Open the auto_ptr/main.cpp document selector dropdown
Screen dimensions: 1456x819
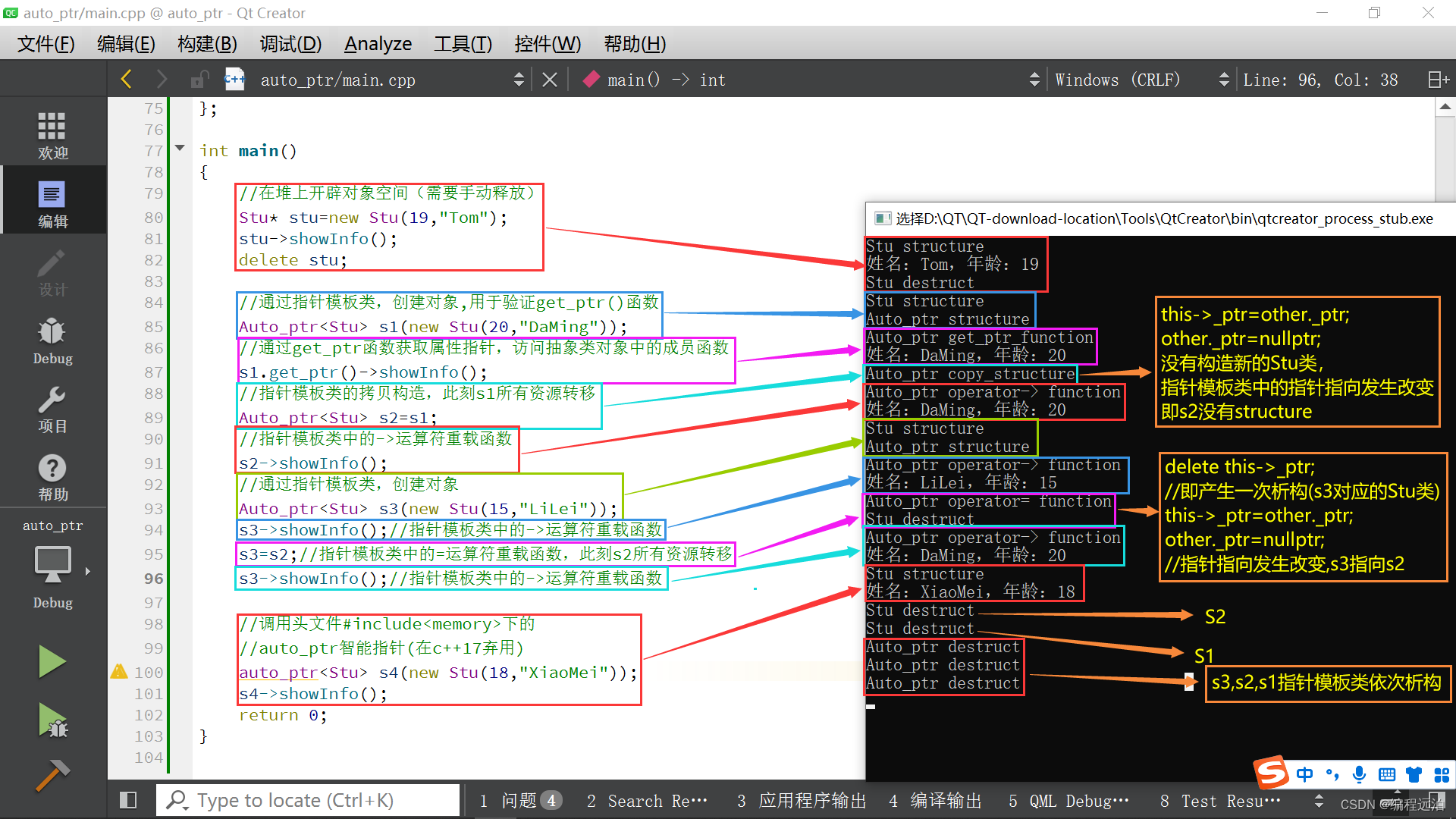[x=519, y=79]
